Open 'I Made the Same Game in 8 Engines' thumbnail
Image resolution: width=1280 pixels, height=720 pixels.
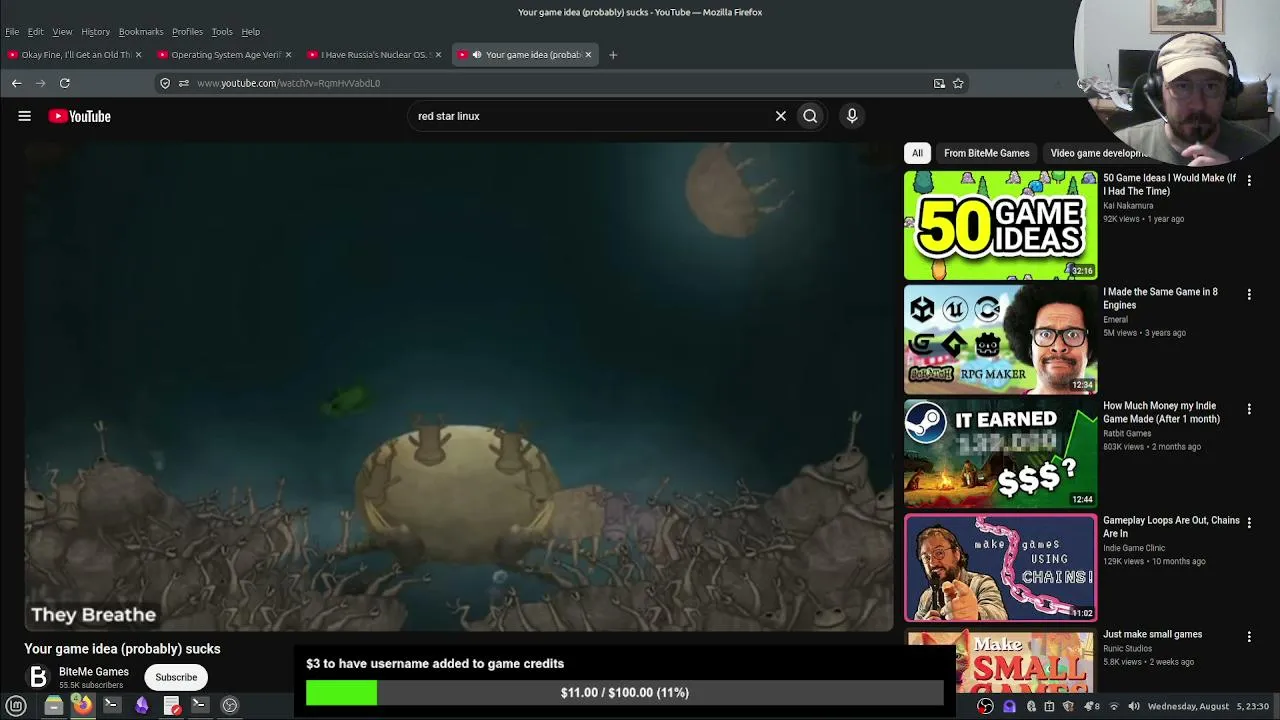1000,339
